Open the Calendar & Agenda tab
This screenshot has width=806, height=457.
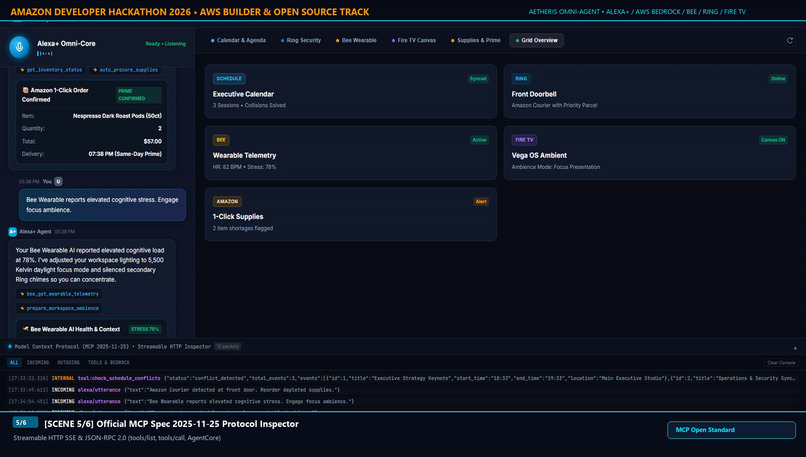[238, 41]
